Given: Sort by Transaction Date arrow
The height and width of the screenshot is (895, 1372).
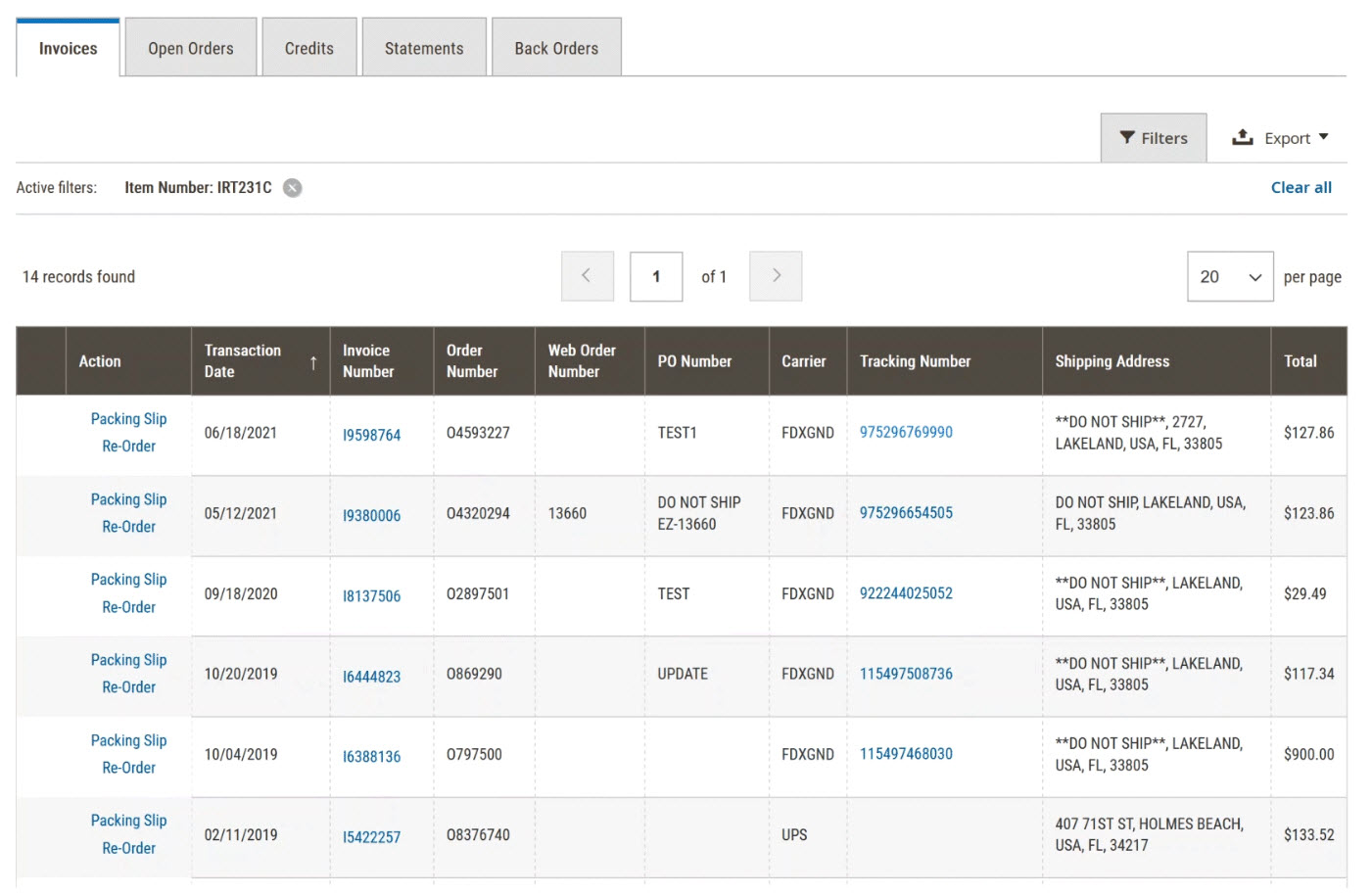Looking at the screenshot, I should click(312, 362).
